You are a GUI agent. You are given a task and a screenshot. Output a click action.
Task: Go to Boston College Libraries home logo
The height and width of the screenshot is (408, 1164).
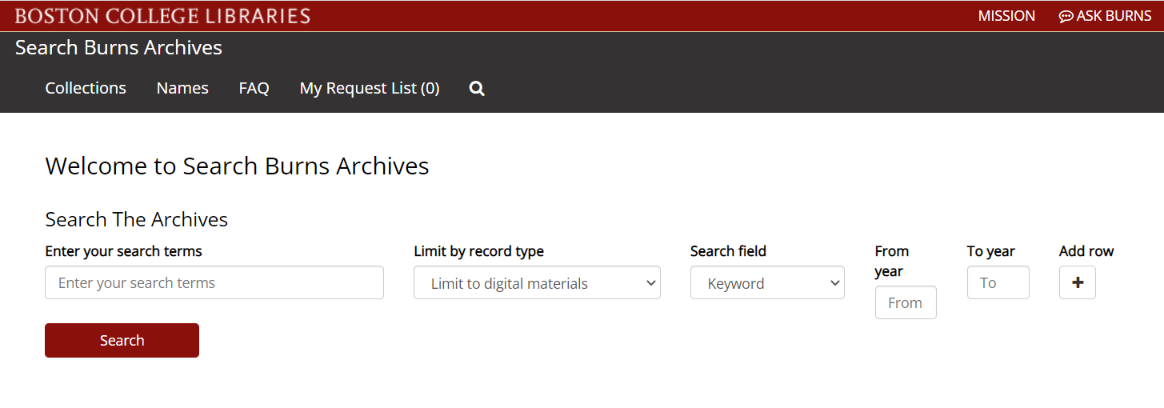tap(163, 16)
